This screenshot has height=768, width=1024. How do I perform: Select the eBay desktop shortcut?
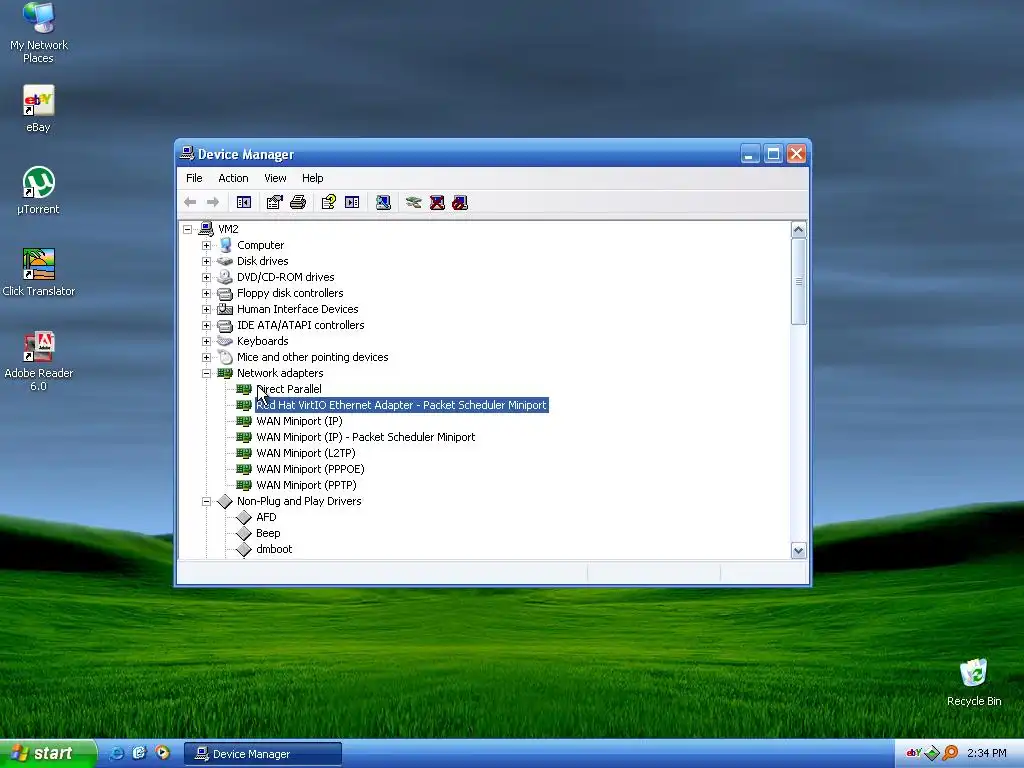click(x=38, y=109)
